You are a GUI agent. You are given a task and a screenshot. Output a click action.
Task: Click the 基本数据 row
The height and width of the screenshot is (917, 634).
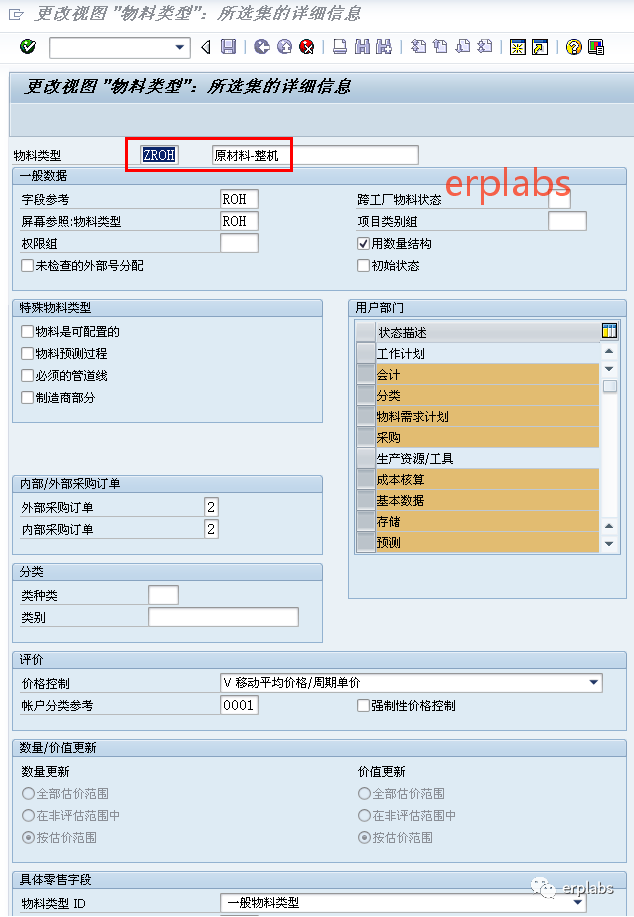point(487,500)
